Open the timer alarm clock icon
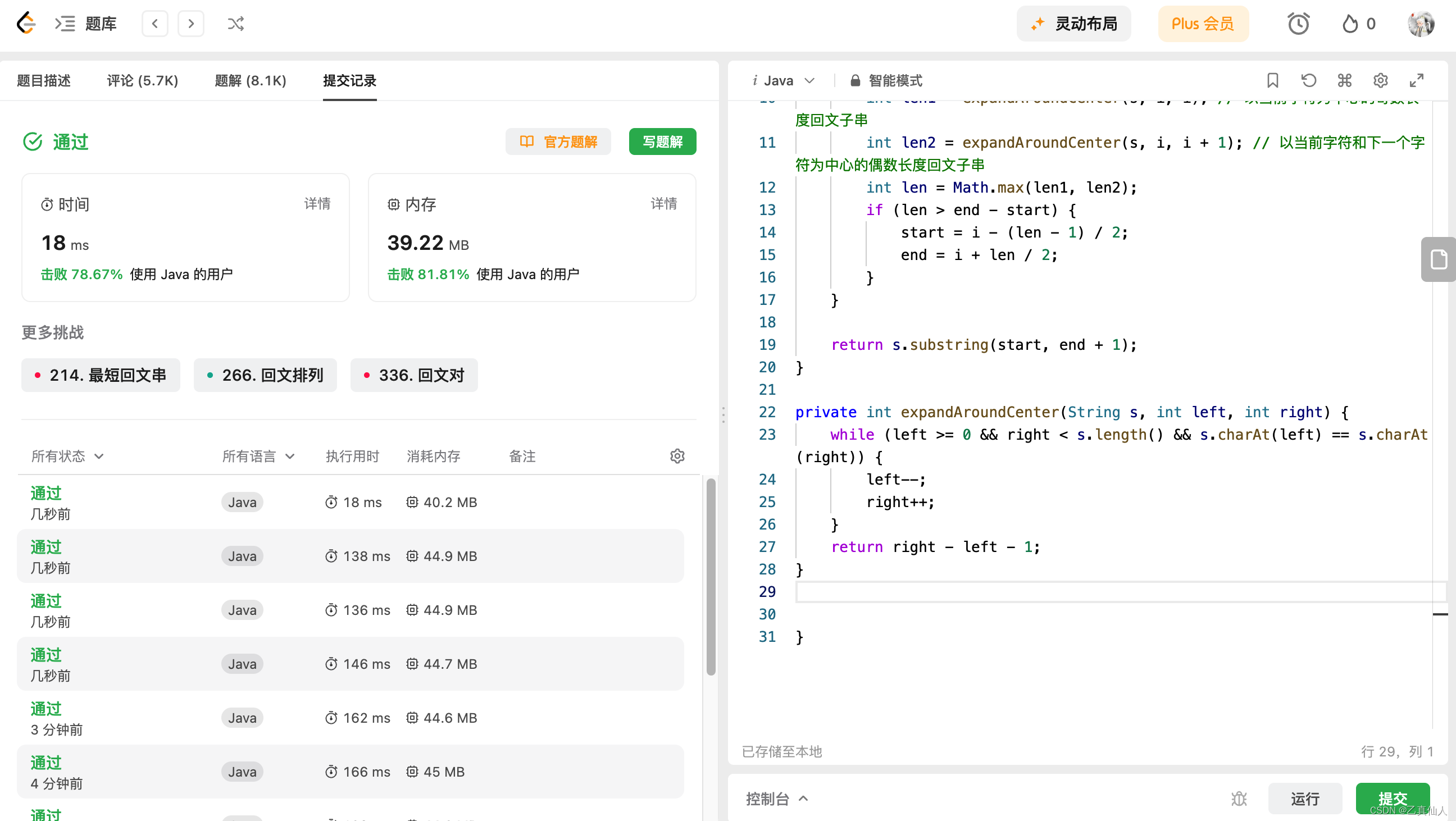The height and width of the screenshot is (821, 1456). pyautogui.click(x=1298, y=24)
